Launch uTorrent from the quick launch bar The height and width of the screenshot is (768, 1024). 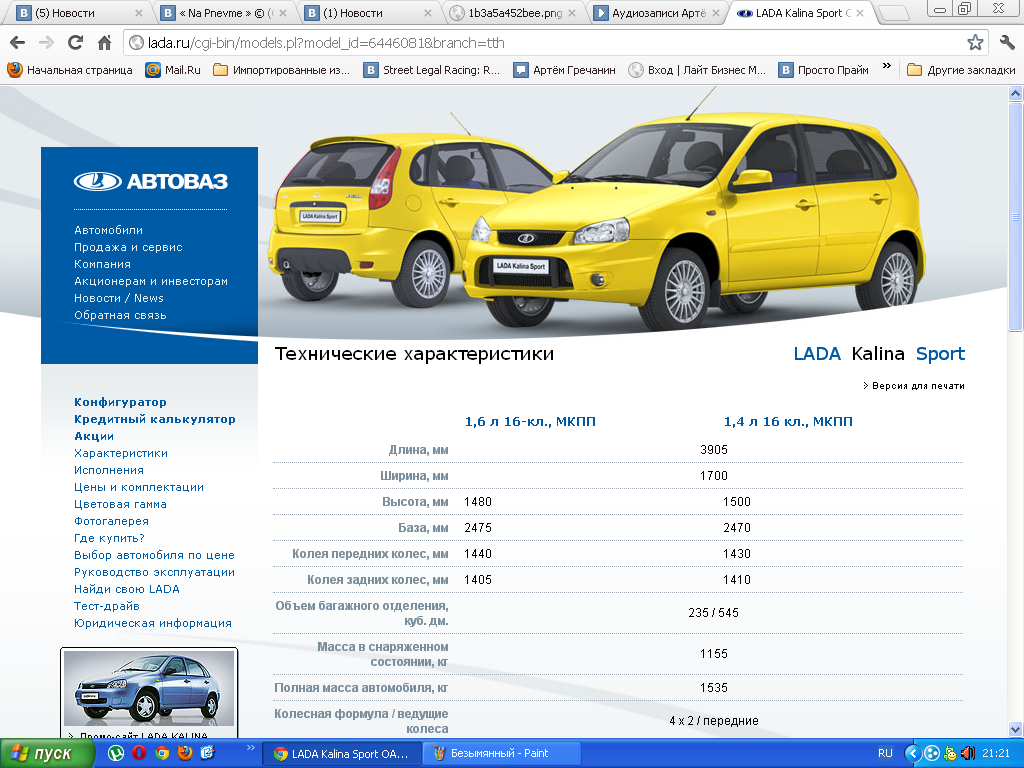116,754
